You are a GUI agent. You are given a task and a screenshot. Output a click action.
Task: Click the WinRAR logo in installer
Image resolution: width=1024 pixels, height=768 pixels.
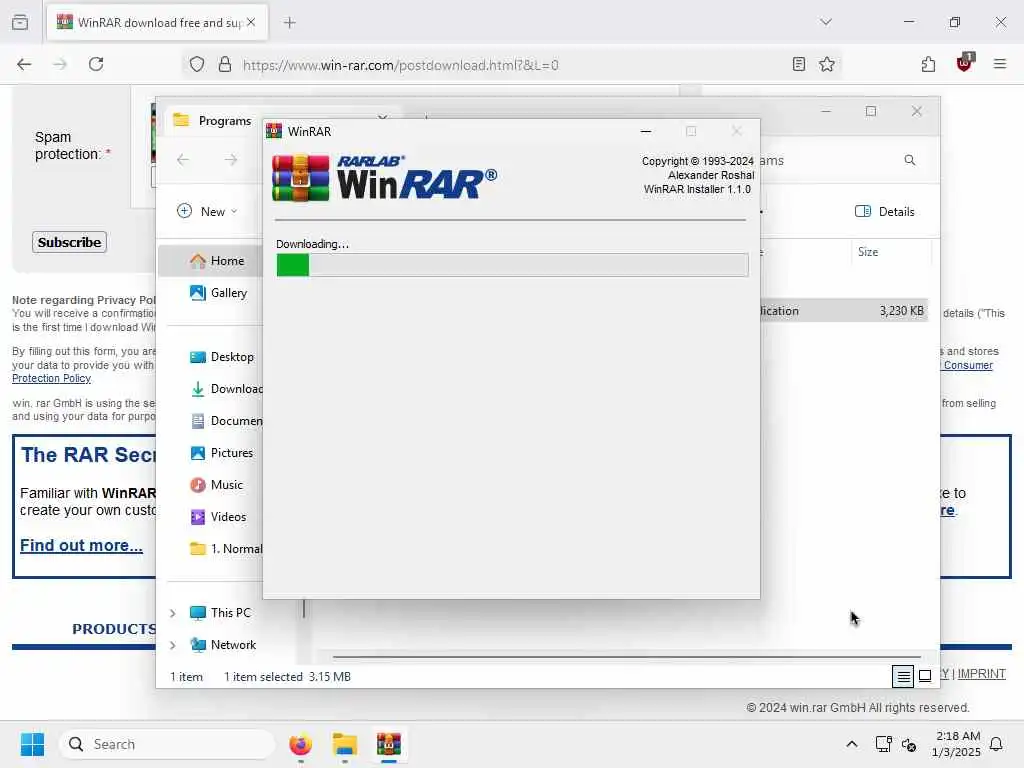pyautogui.click(x=384, y=177)
